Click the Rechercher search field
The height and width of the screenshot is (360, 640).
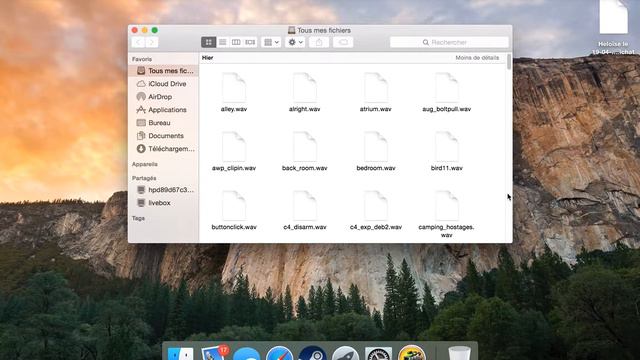449,42
